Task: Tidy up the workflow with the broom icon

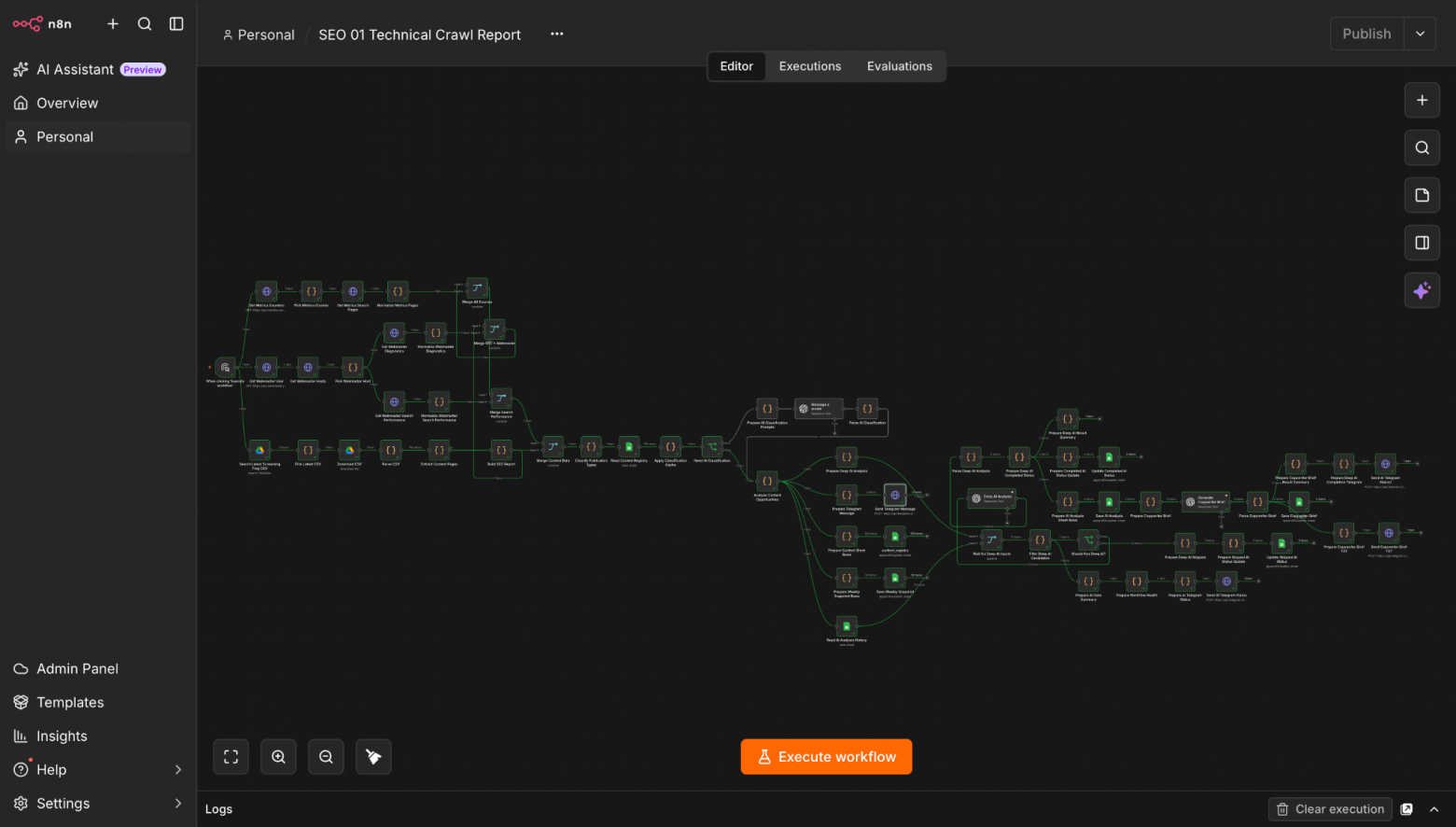Action: [373, 757]
